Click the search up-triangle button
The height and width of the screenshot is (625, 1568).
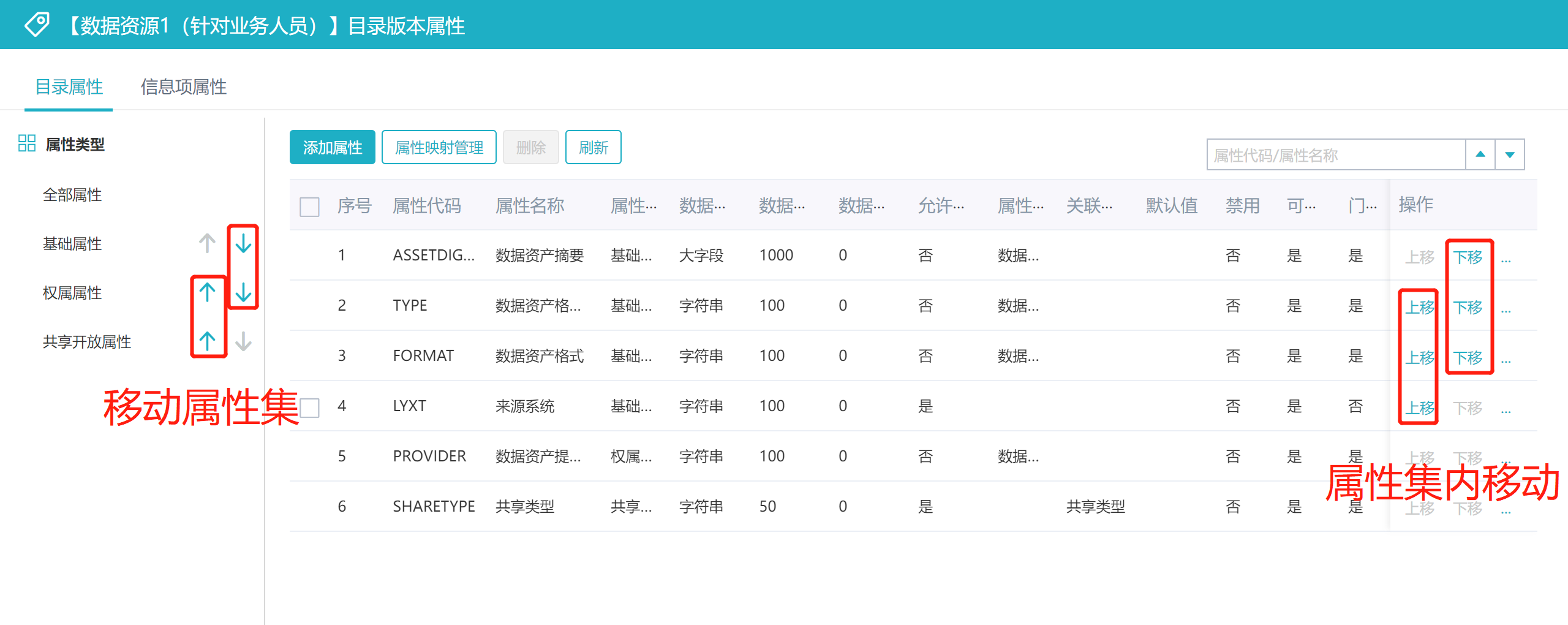[1480, 154]
